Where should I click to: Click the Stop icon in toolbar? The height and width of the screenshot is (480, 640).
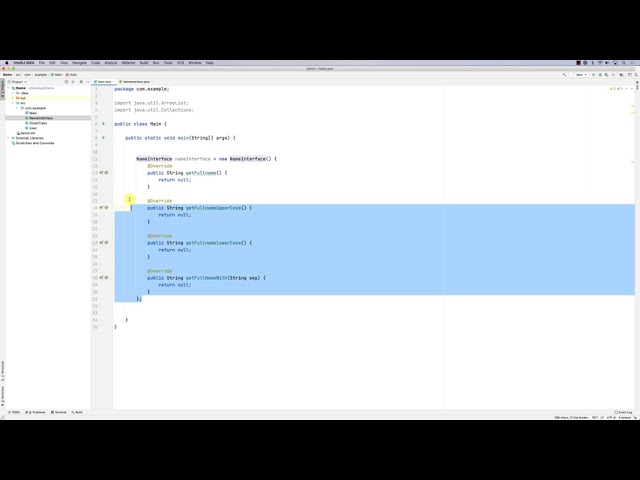[613, 75]
